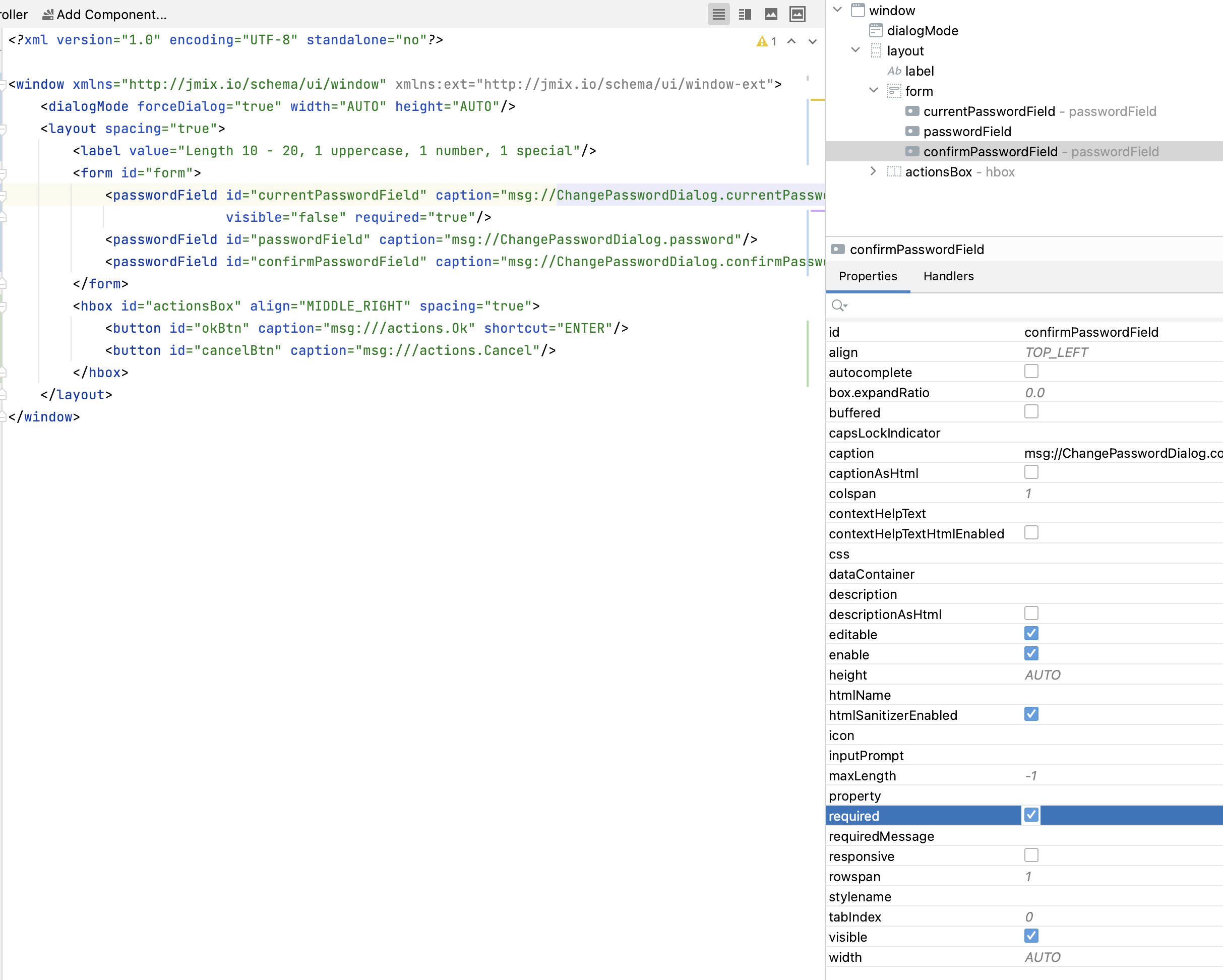Click the box.expandRatio value 0.0
1223x980 pixels.
pyautogui.click(x=1034, y=392)
